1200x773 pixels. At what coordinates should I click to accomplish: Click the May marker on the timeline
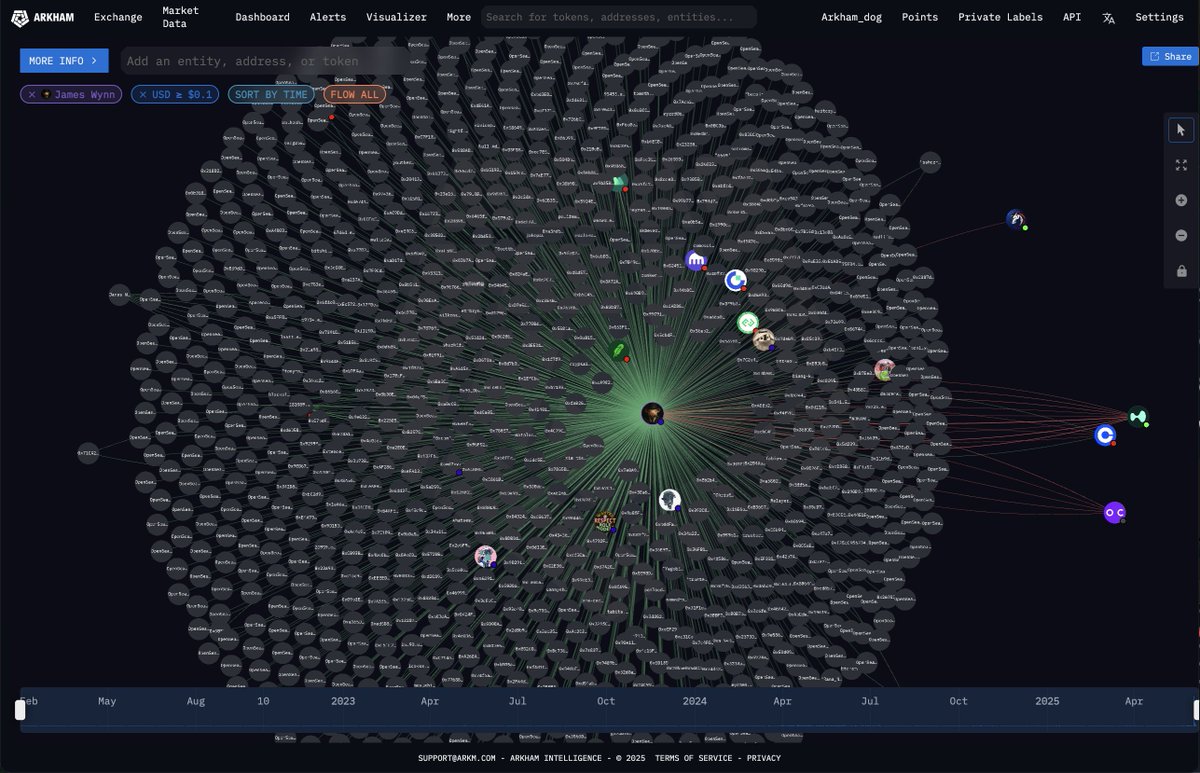[107, 701]
